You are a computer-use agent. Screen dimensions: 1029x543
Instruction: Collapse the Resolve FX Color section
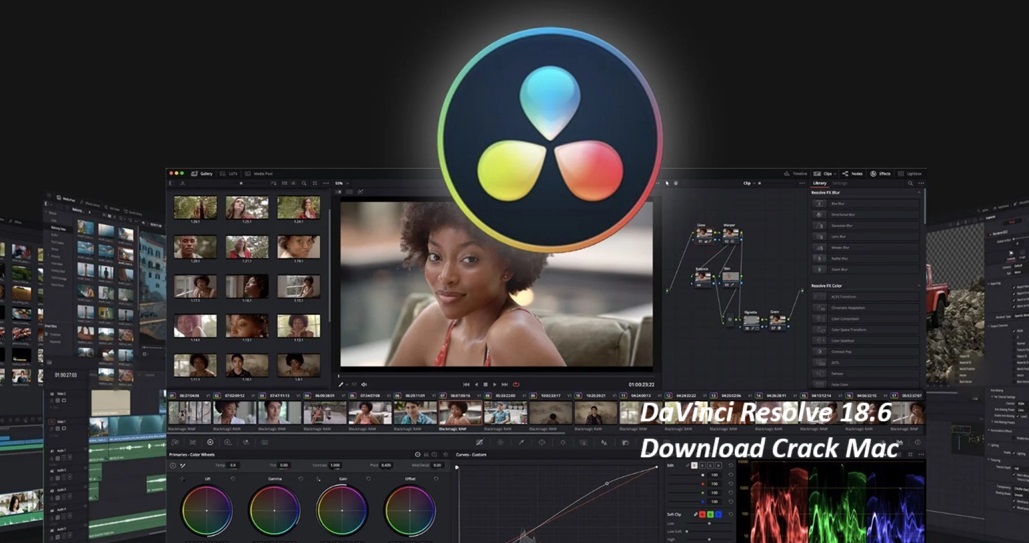coord(917,286)
